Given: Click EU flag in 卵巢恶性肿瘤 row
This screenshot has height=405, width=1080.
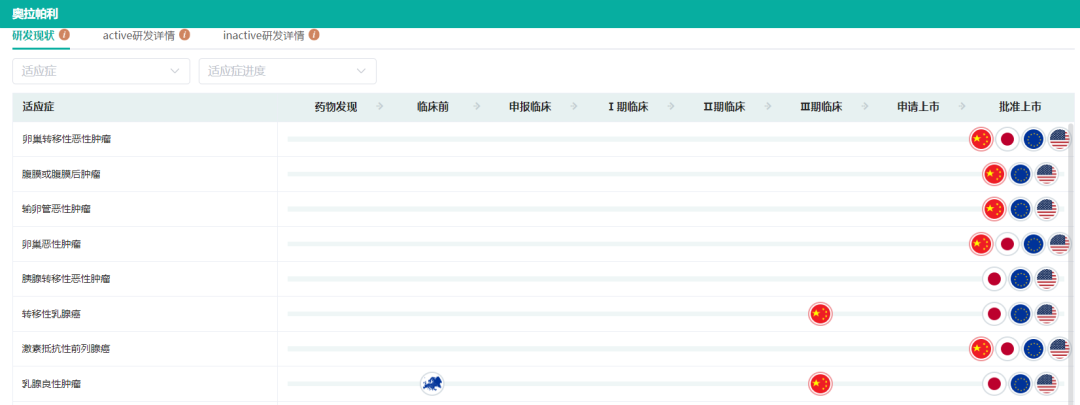Looking at the screenshot, I should (1033, 244).
